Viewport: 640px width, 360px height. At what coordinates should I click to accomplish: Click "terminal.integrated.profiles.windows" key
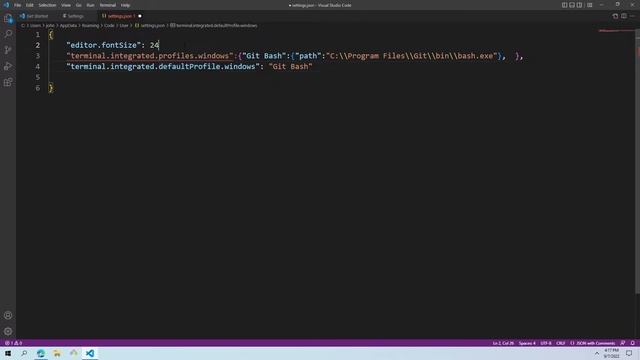[x=150, y=56]
